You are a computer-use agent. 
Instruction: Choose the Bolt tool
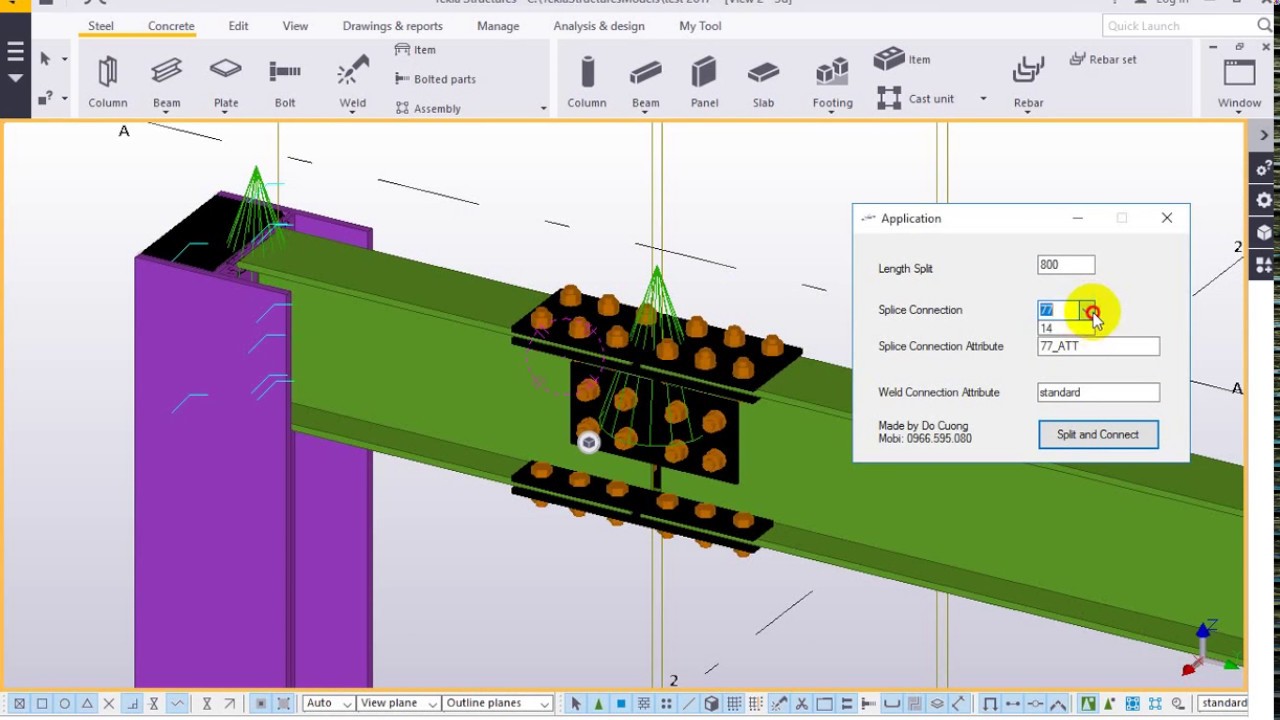285,81
